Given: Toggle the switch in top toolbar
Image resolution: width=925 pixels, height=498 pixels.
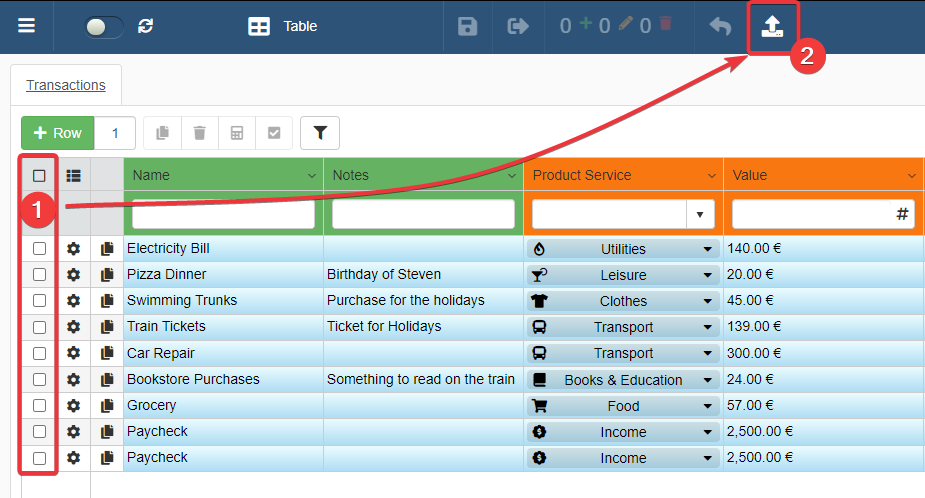Looking at the screenshot, I should coord(104,27).
